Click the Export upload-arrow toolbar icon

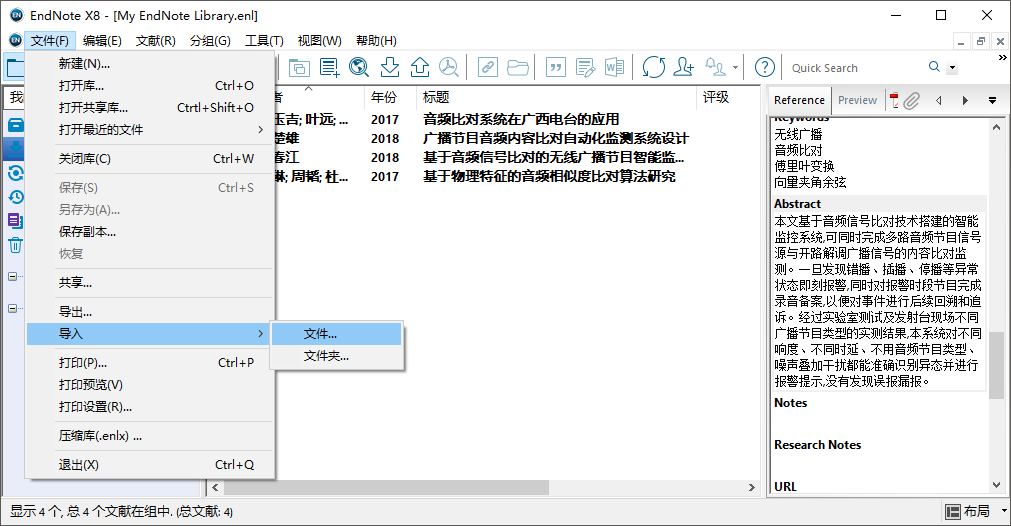click(419, 67)
